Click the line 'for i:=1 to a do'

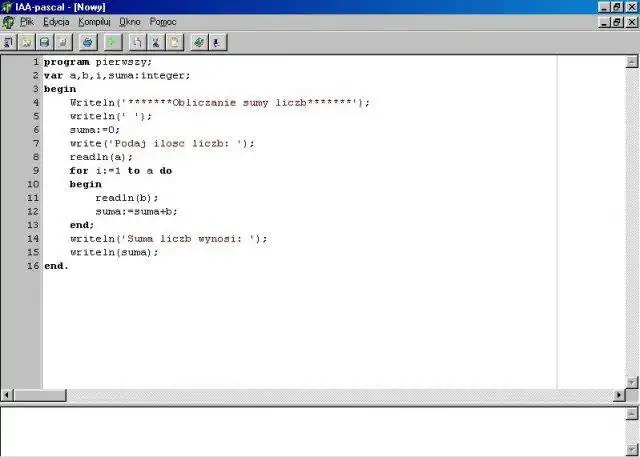point(121,171)
